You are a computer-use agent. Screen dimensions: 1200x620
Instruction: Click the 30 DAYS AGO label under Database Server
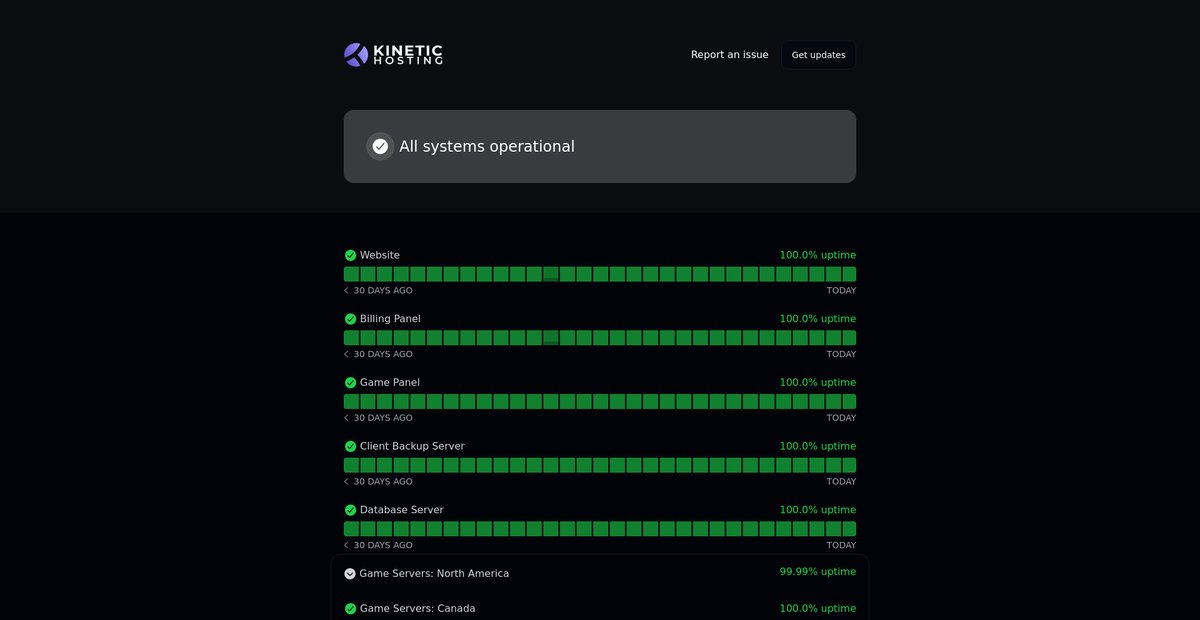(383, 545)
